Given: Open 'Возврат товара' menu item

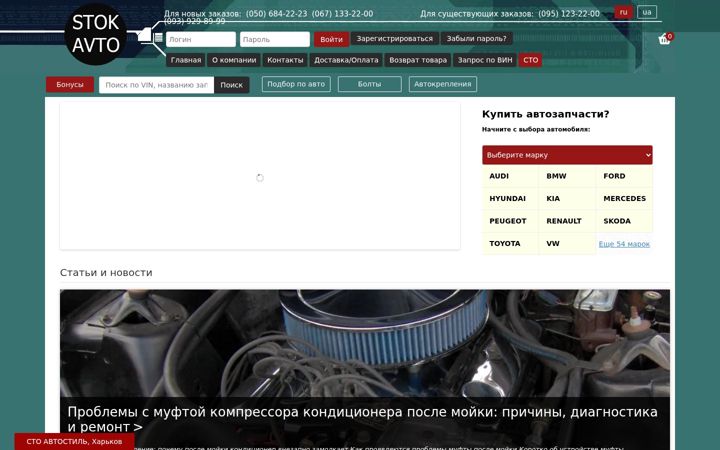Looking at the screenshot, I should point(418,60).
